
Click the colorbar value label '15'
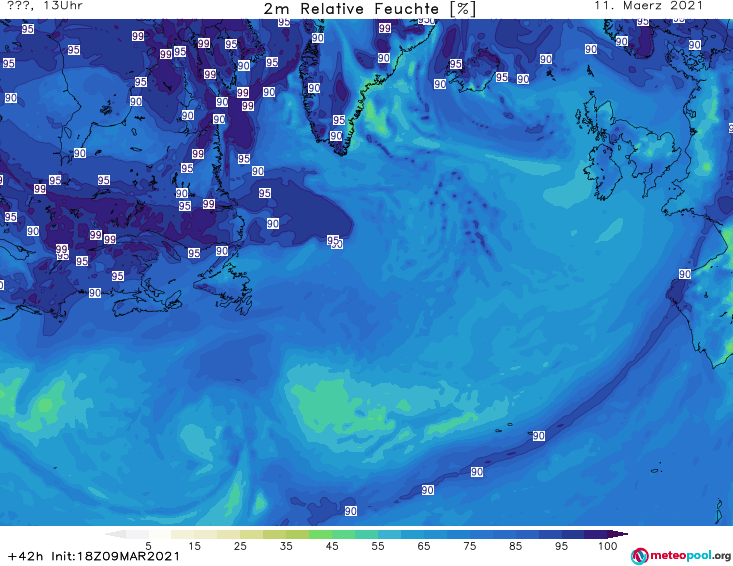(194, 546)
